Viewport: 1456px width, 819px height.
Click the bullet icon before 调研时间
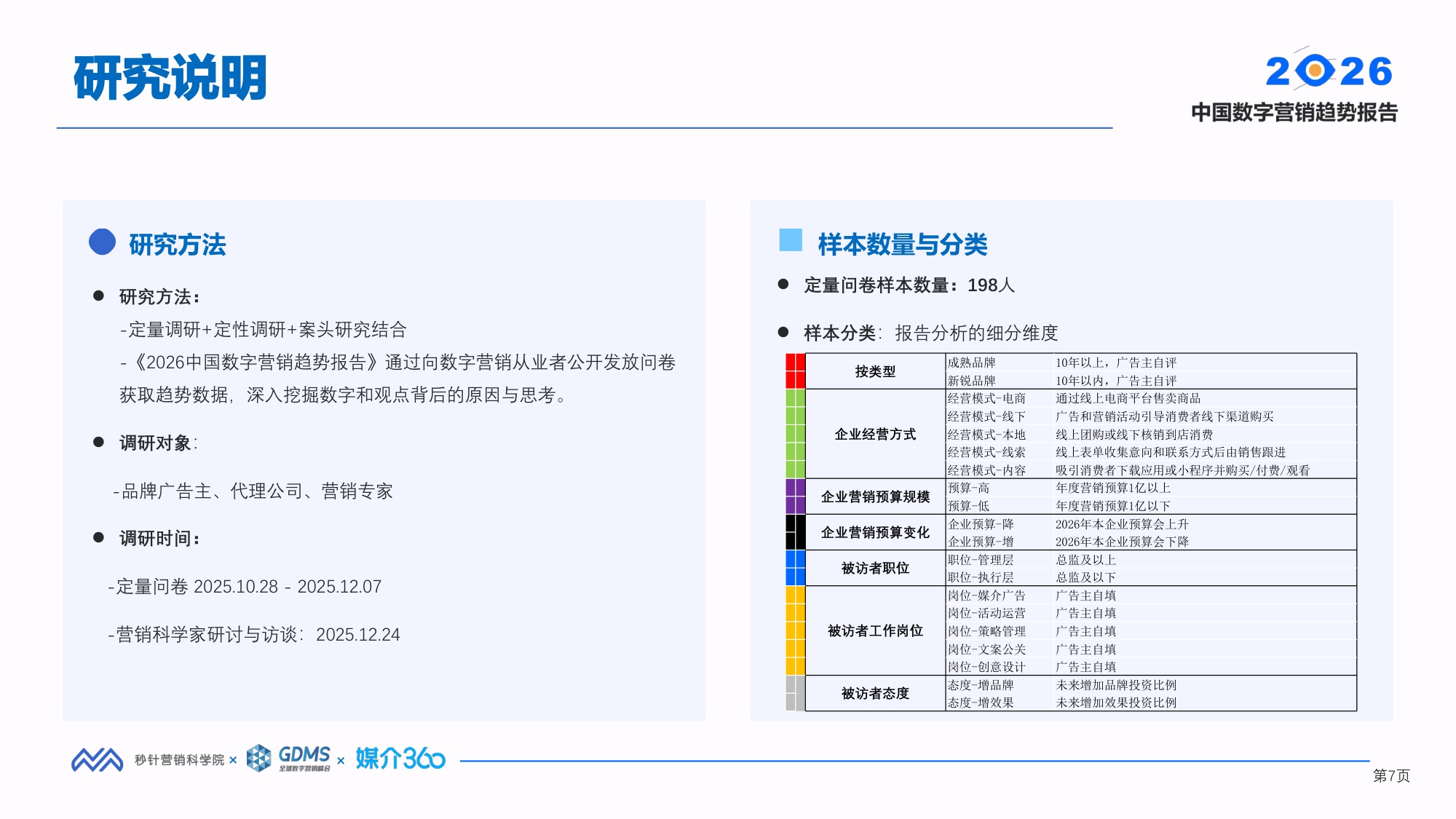point(97,539)
